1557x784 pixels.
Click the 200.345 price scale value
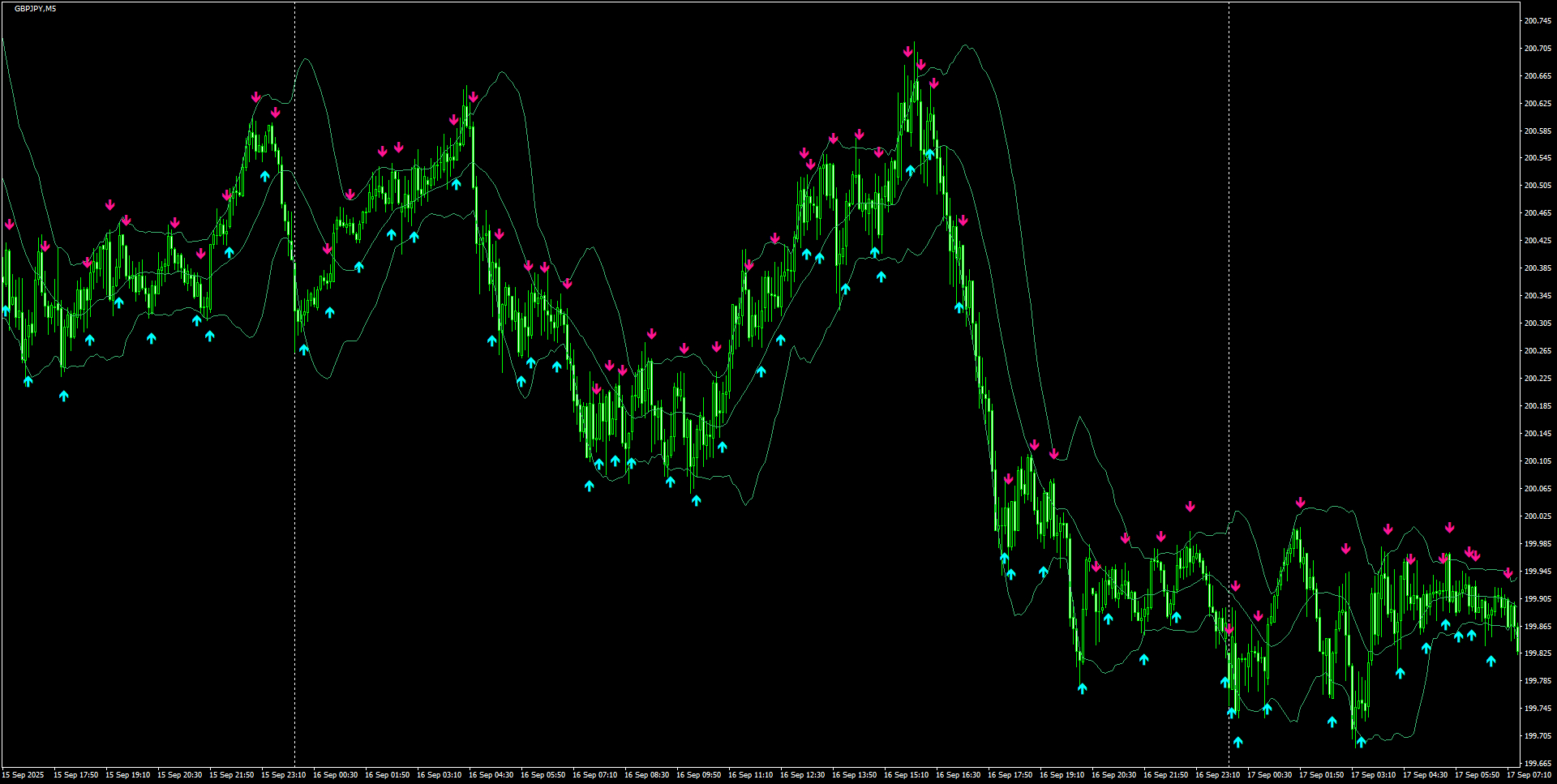click(1538, 296)
